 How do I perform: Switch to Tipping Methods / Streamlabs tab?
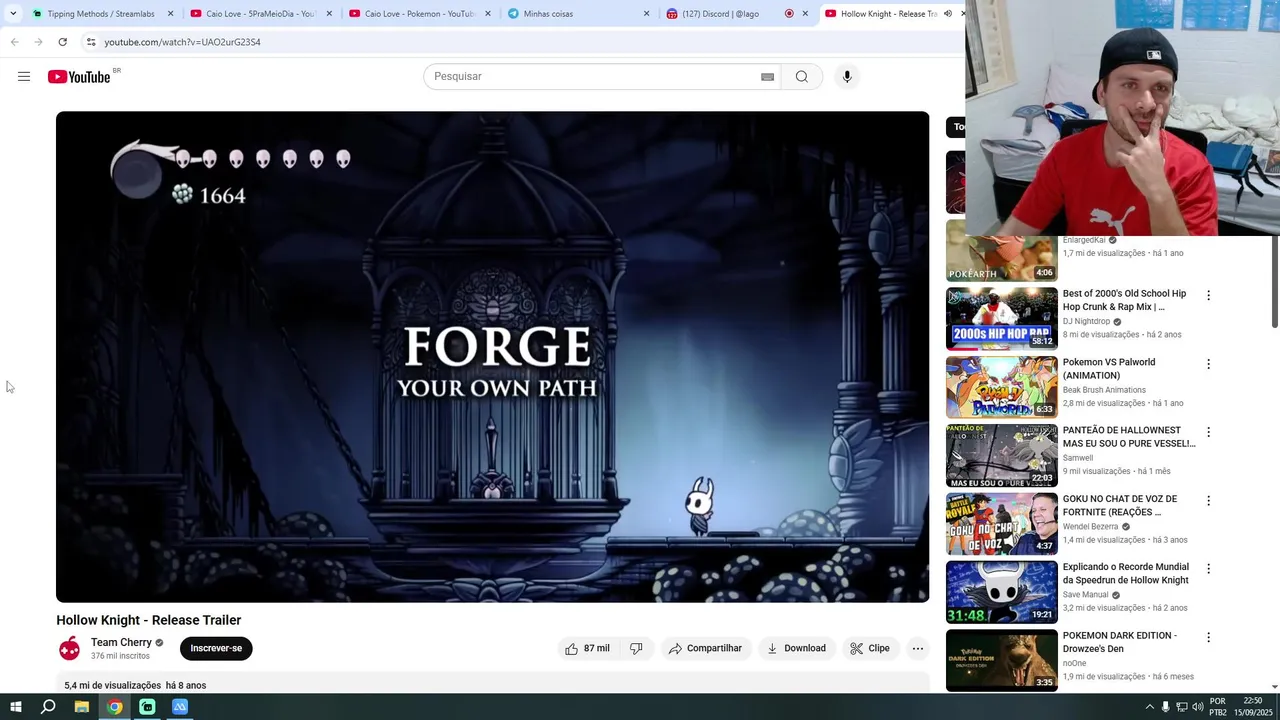[101, 14]
